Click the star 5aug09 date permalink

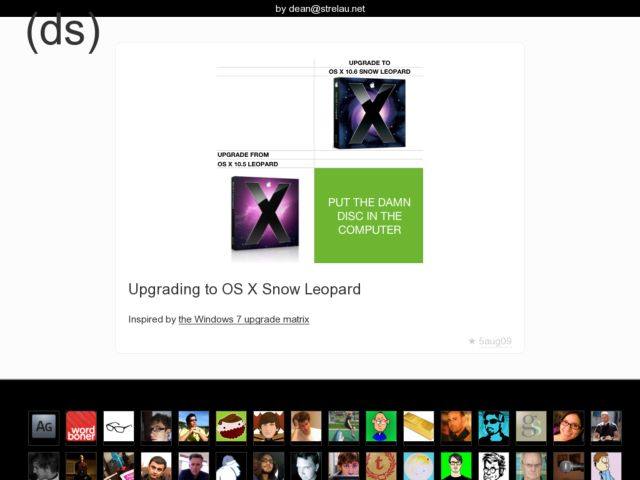pos(489,341)
